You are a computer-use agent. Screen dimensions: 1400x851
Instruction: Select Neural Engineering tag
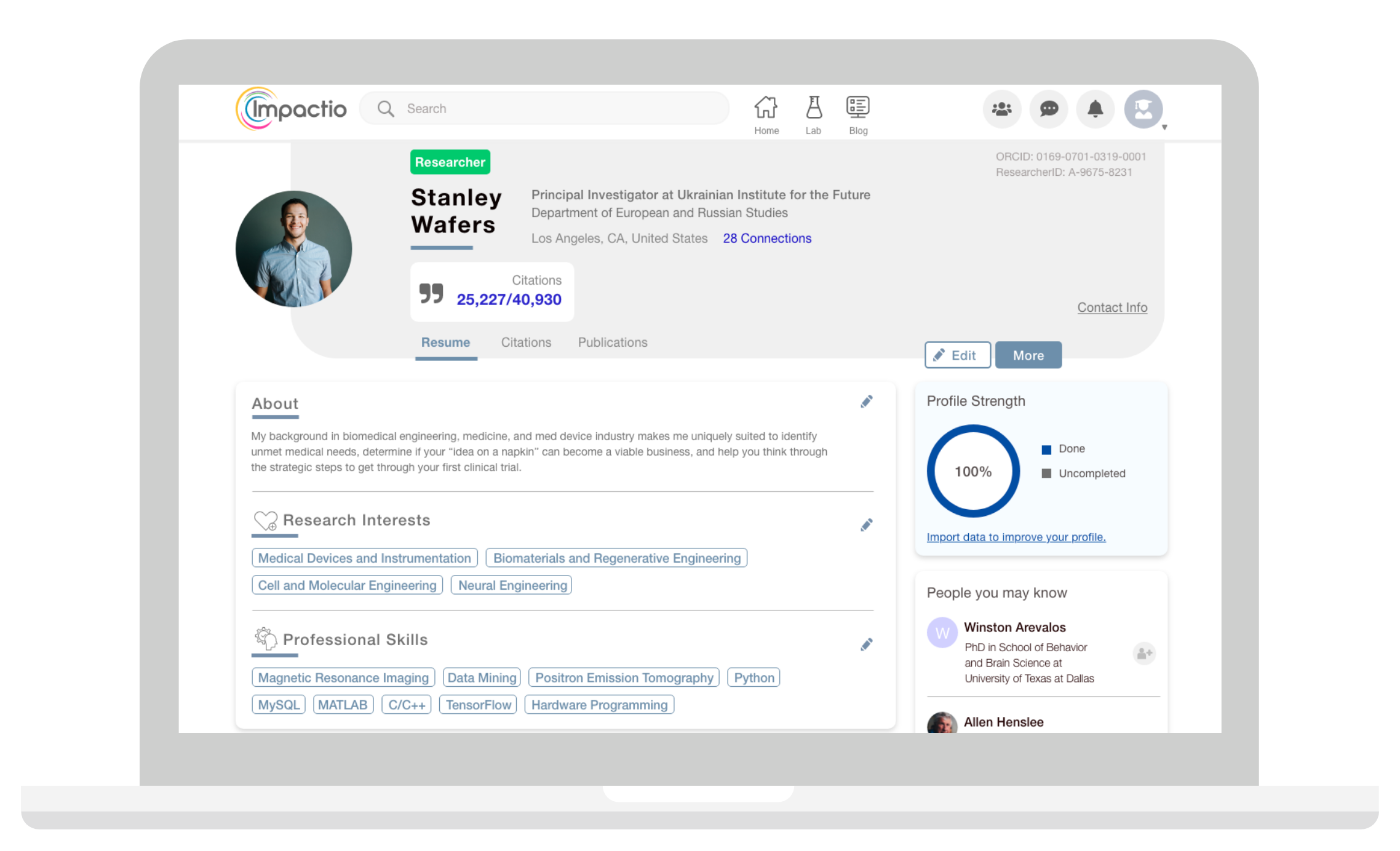tap(512, 585)
